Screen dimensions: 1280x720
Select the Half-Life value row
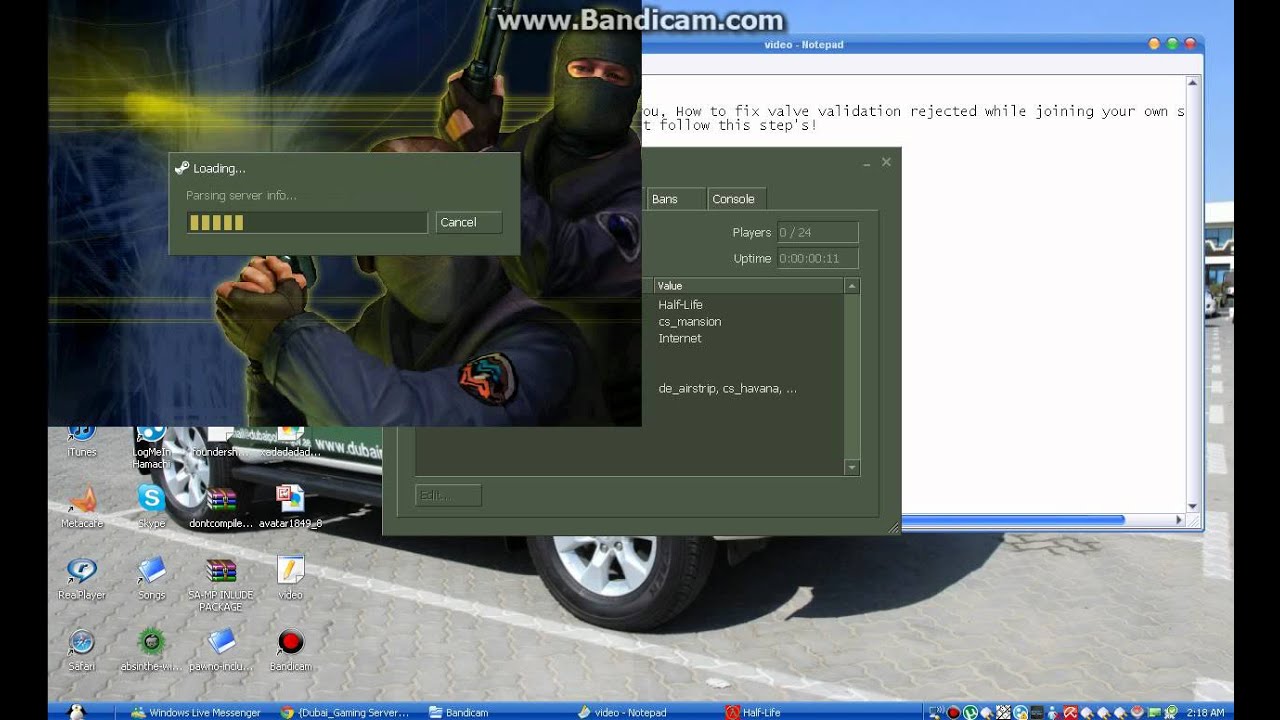click(x=680, y=304)
